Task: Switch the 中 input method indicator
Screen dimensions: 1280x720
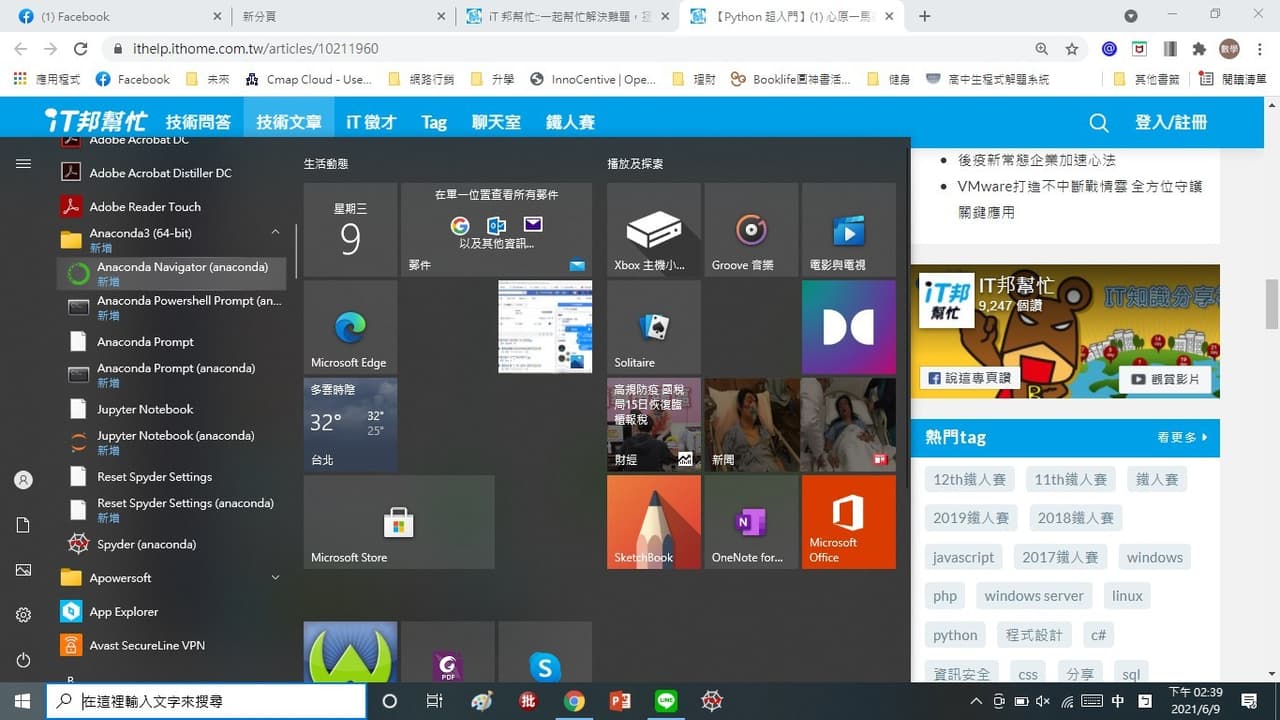Action: pyautogui.click(x=1118, y=701)
